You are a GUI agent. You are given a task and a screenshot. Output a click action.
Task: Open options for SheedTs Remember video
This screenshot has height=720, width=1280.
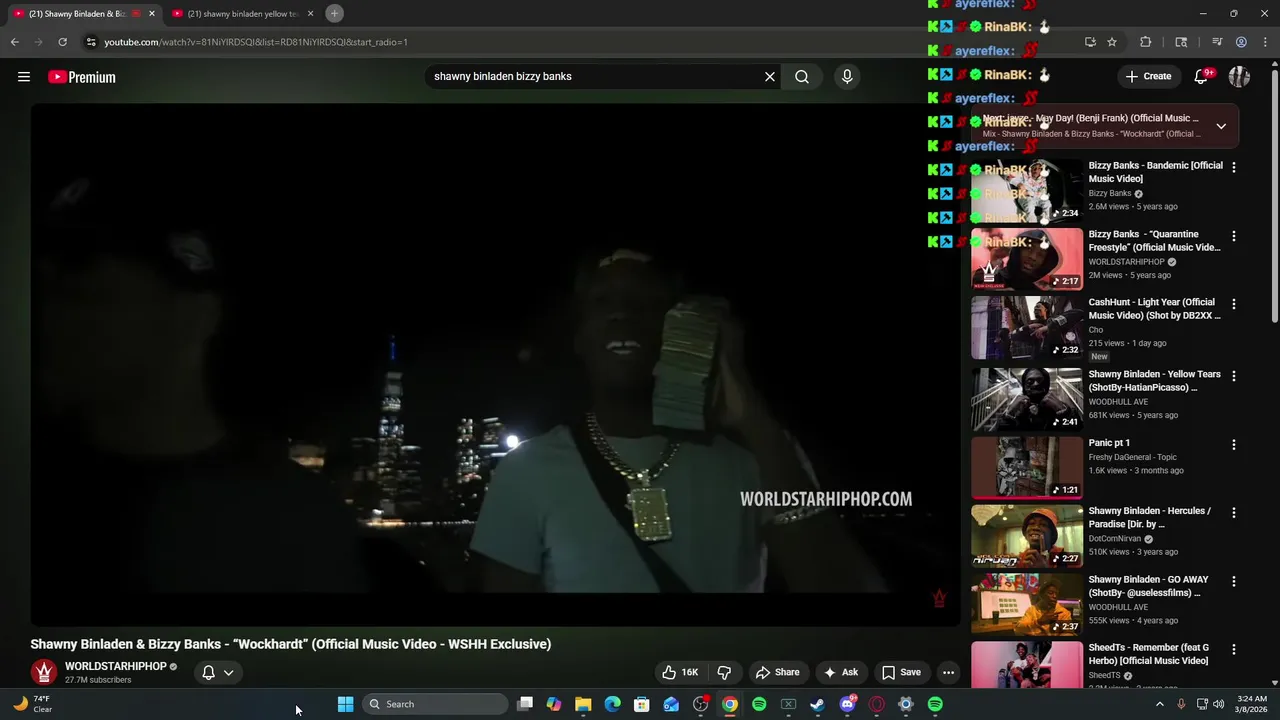1233,650
